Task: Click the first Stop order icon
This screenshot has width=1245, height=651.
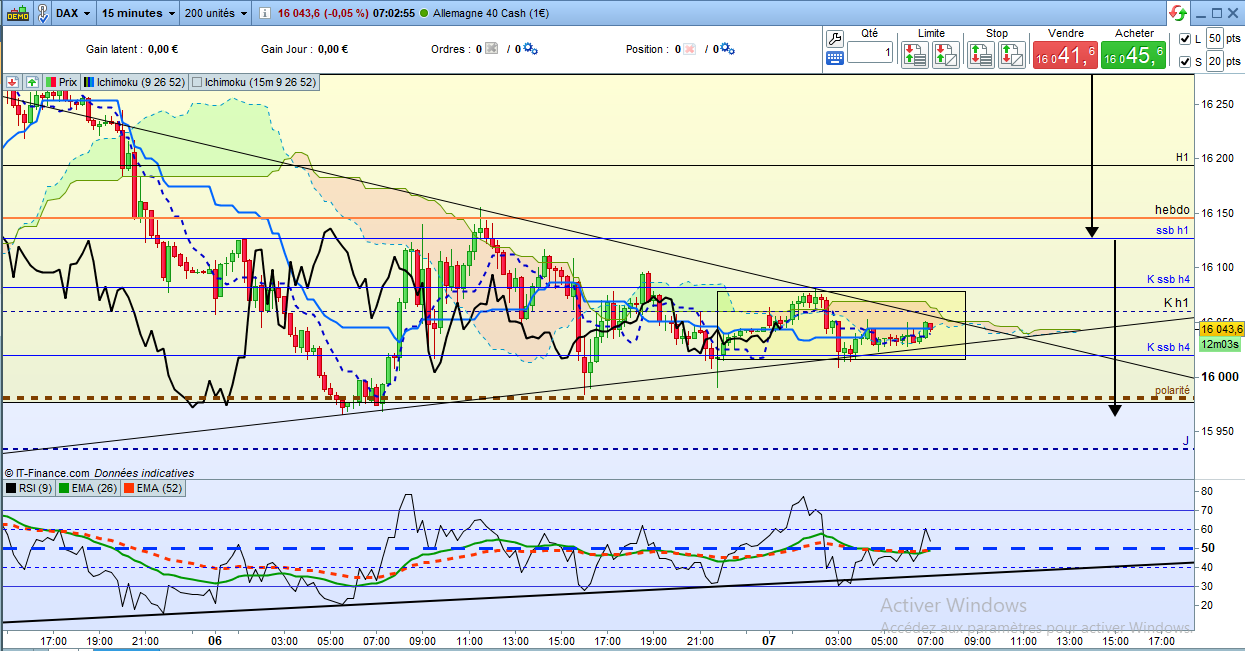Action: point(981,54)
